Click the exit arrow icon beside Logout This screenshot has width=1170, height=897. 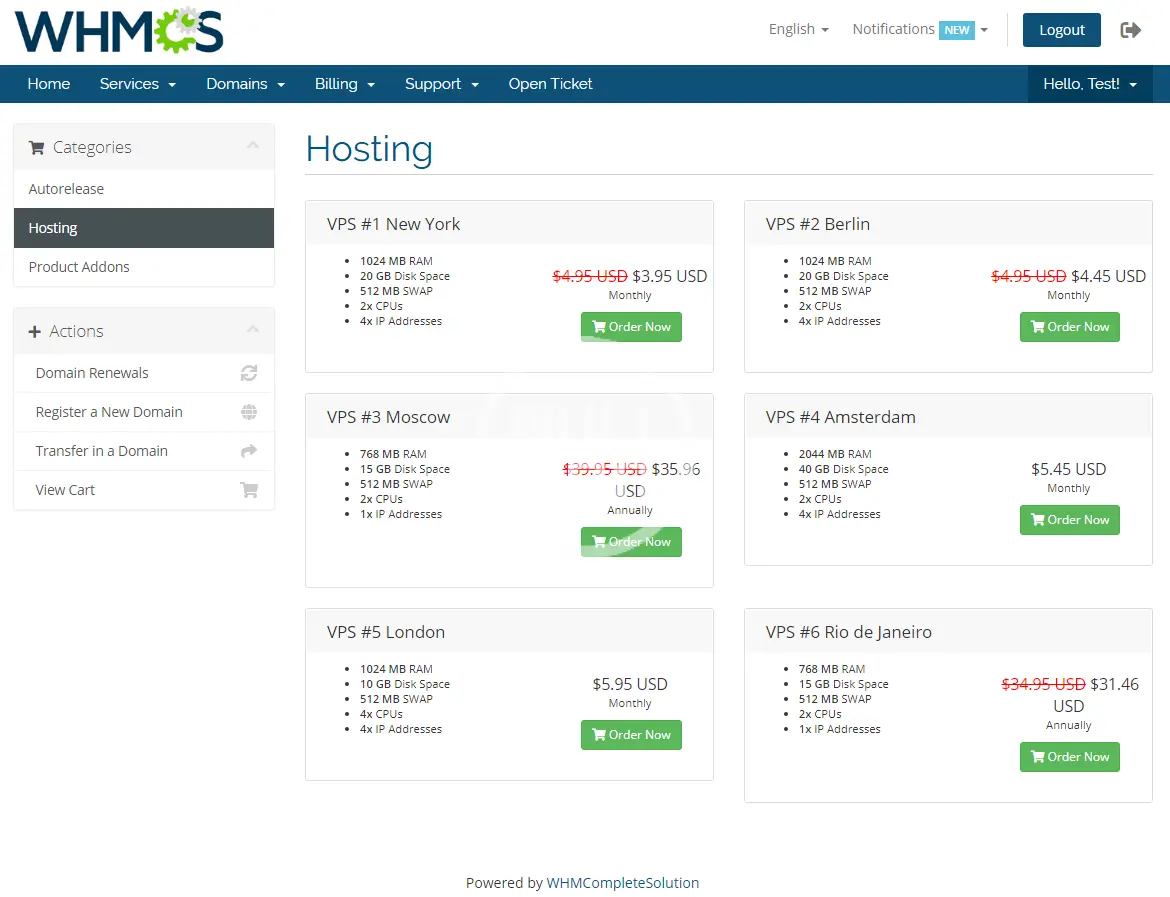tap(1131, 30)
